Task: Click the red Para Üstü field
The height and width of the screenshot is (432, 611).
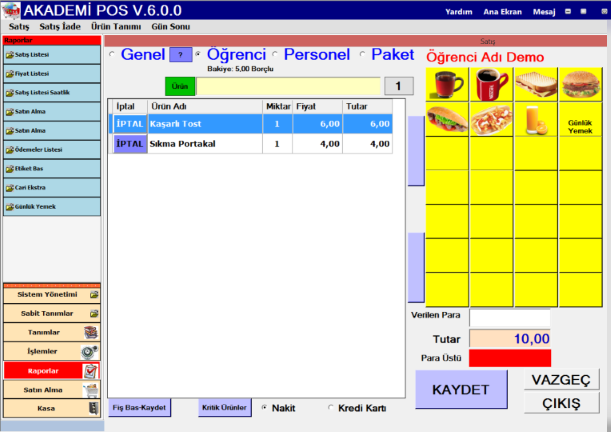Action: point(510,357)
